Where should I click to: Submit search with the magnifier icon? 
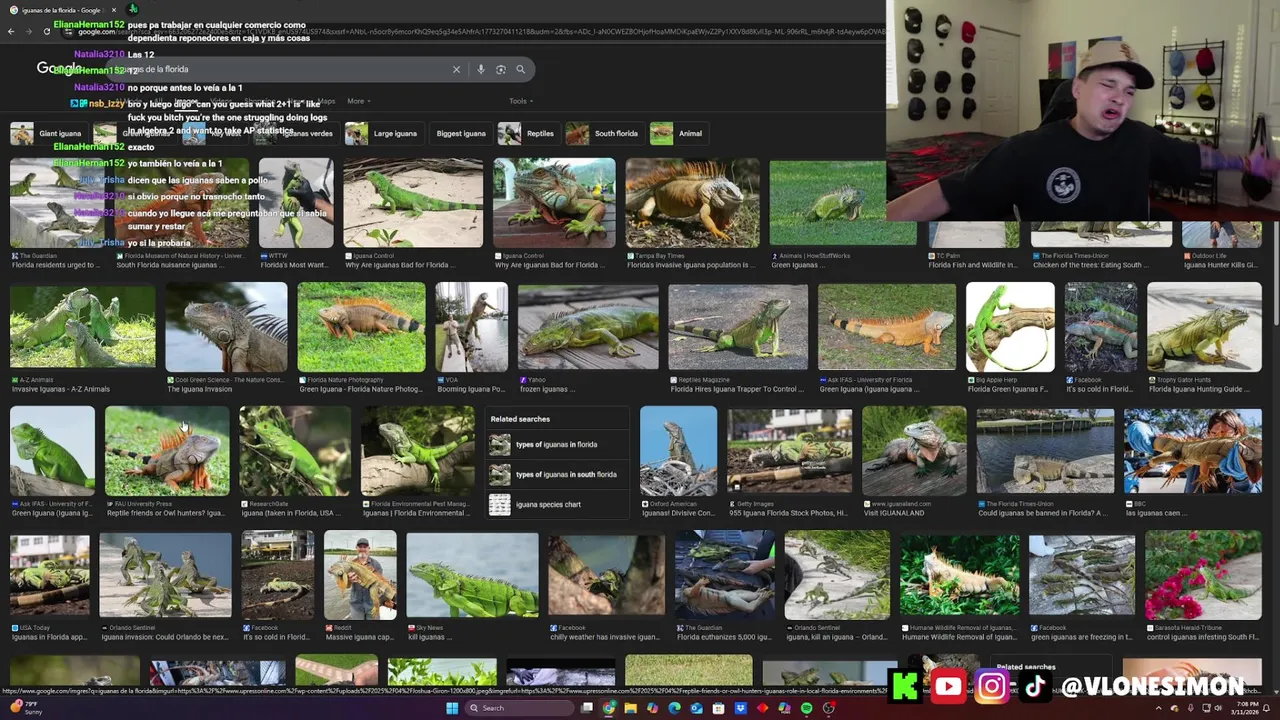click(x=520, y=70)
